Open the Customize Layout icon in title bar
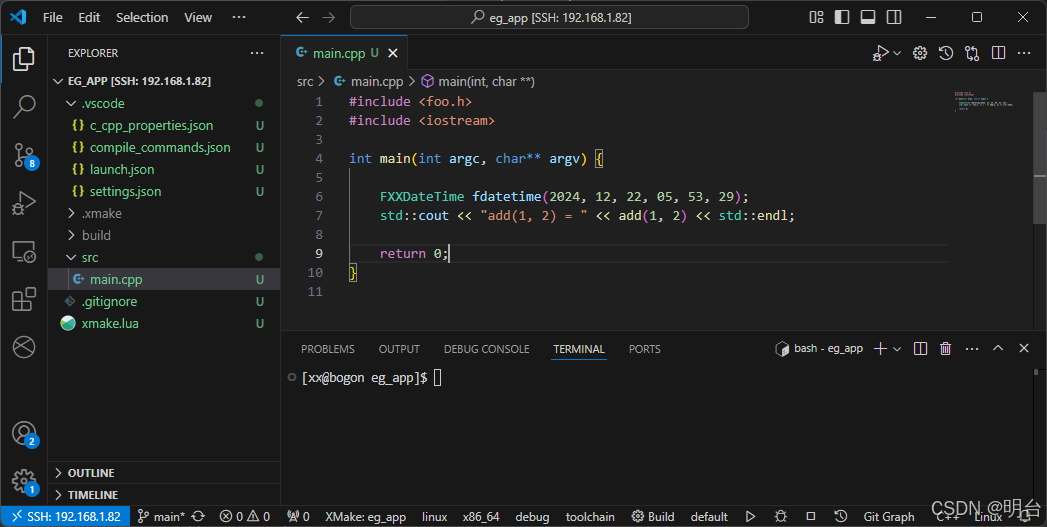The height and width of the screenshot is (527, 1047). [816, 17]
